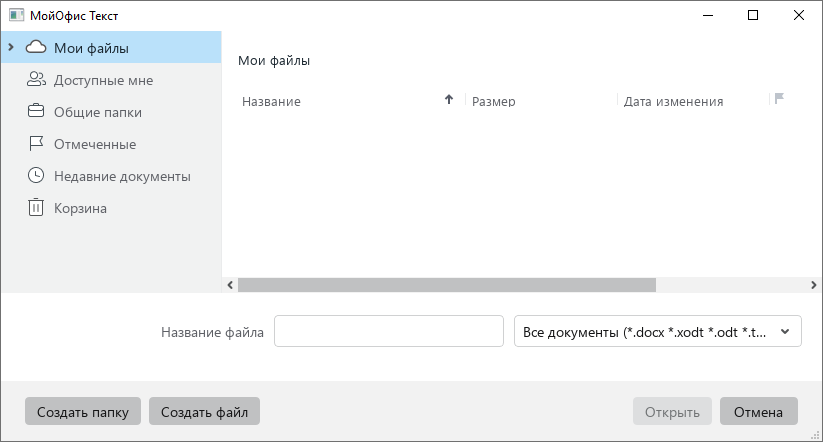Click the clock icon for Недавние документы
823x442 pixels.
36,175
